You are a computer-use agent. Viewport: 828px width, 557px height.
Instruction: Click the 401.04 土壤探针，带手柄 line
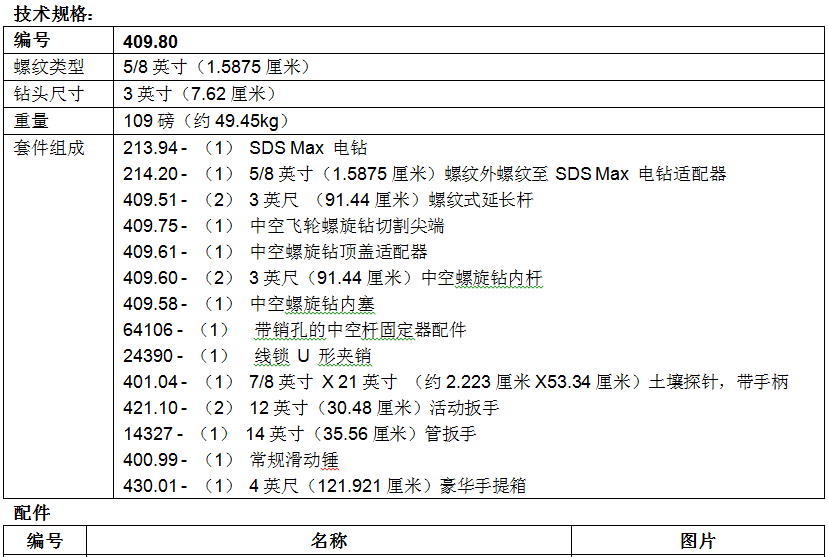(x=455, y=382)
